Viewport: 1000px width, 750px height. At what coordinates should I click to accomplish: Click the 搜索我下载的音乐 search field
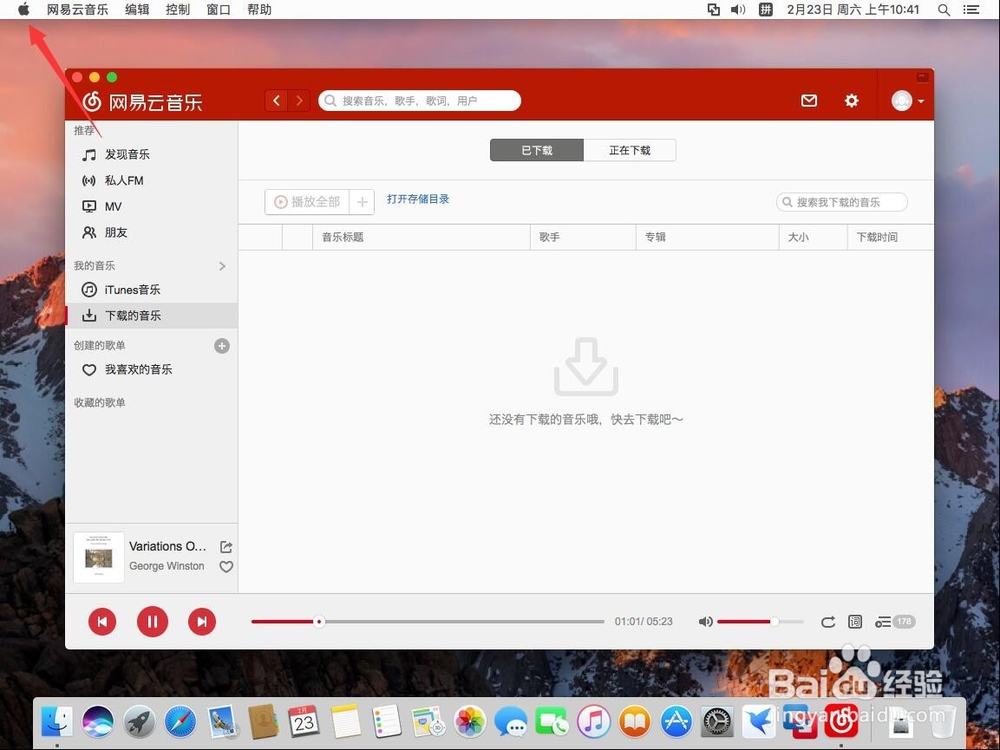pos(841,202)
